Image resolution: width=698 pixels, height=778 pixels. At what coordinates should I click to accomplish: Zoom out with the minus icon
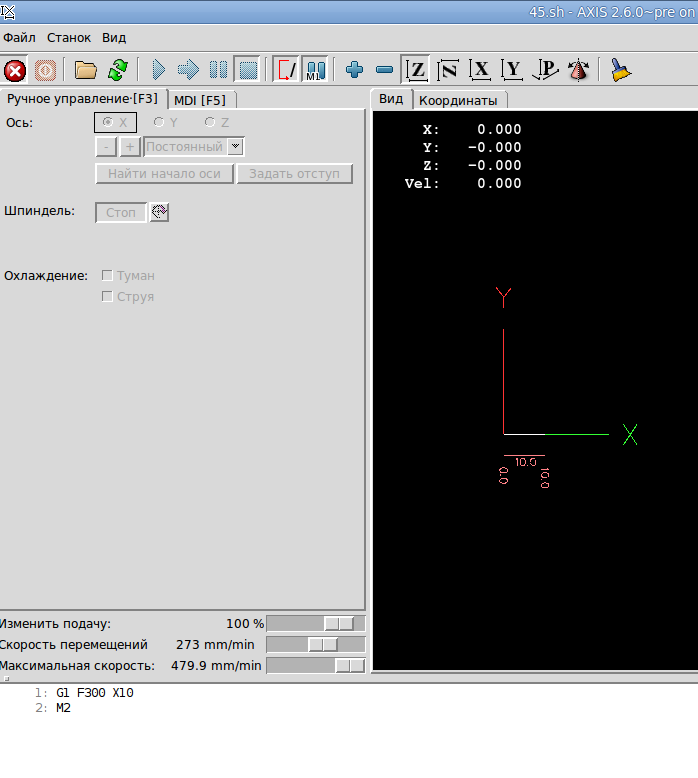coord(384,70)
